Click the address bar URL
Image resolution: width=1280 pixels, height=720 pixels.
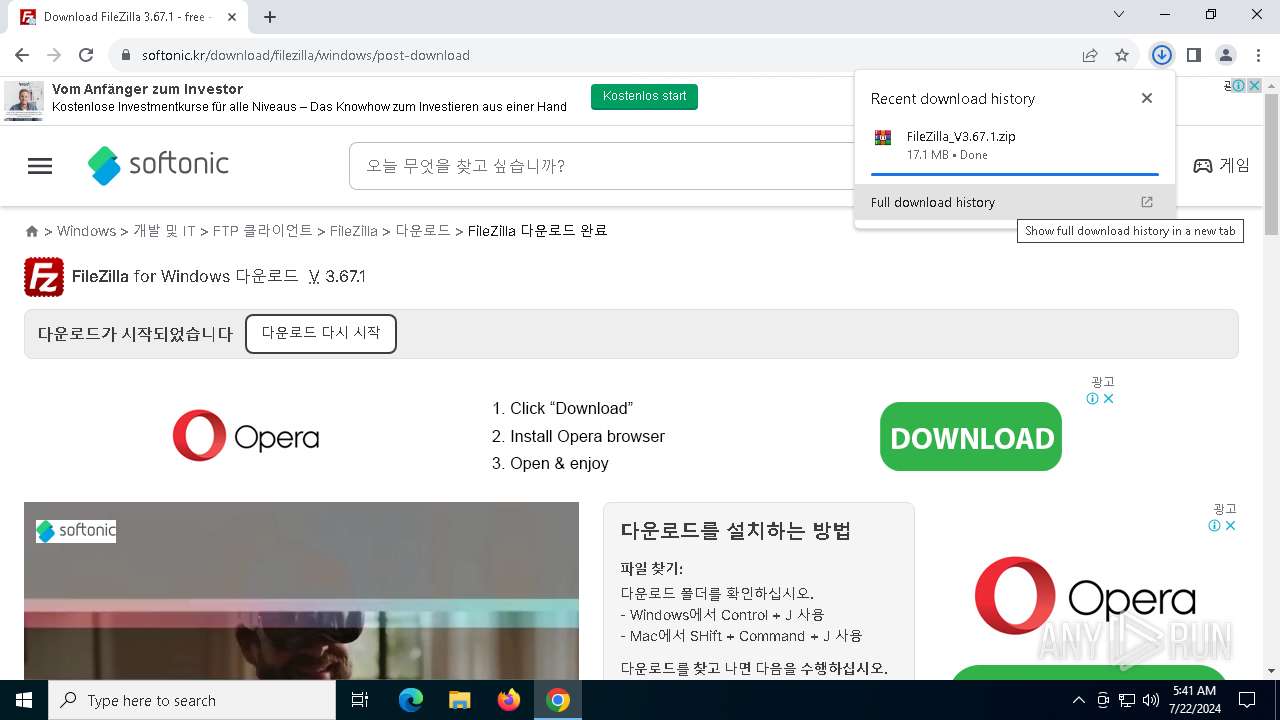tap(306, 55)
